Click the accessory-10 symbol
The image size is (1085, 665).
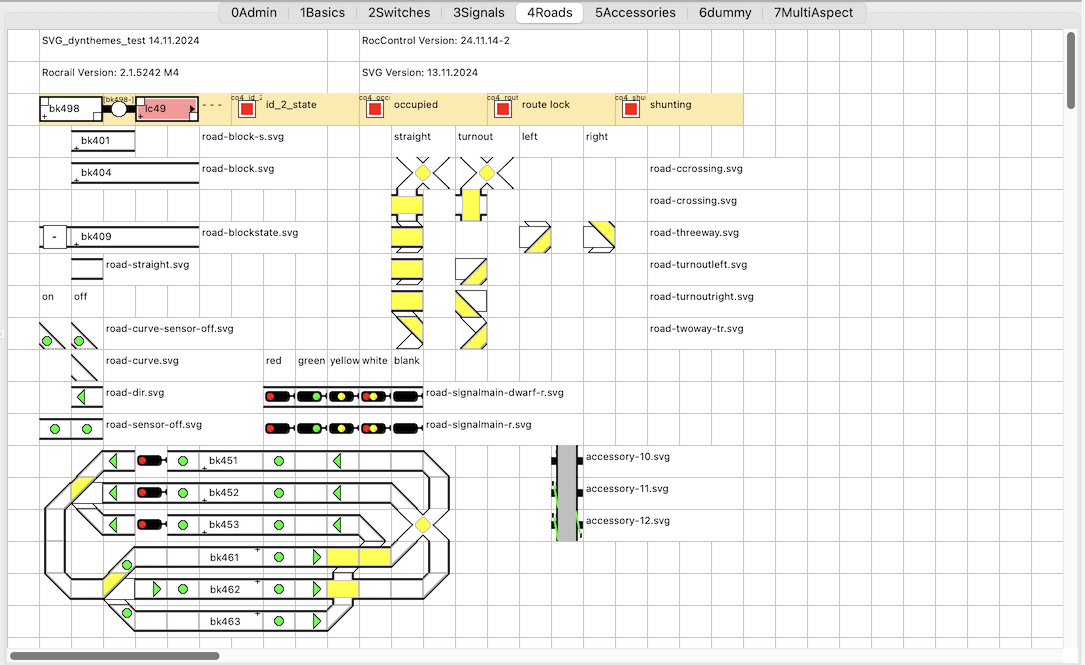click(567, 461)
